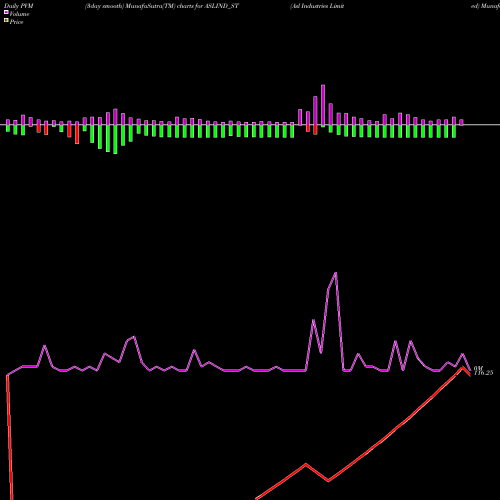
Task: Click the 'Daily PVM' heading text
Action: pyautogui.click(x=19, y=6)
